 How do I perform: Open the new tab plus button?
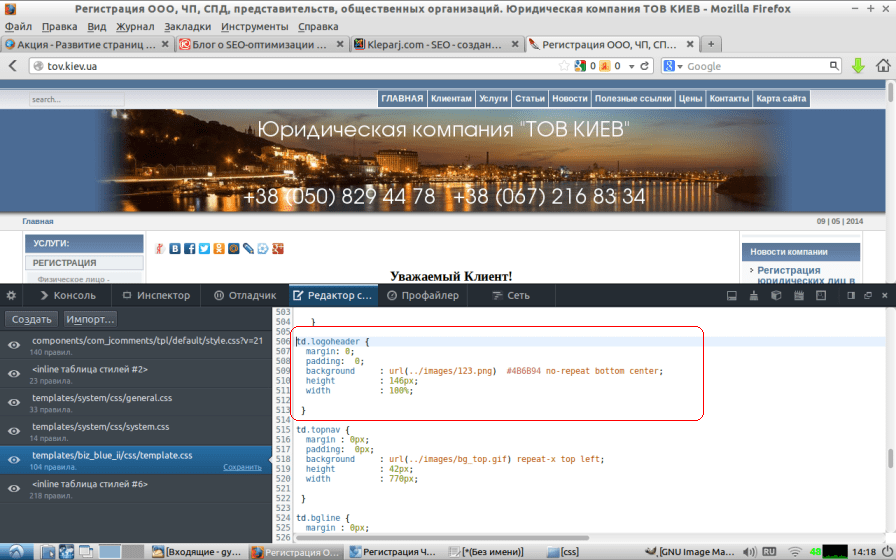(x=711, y=44)
